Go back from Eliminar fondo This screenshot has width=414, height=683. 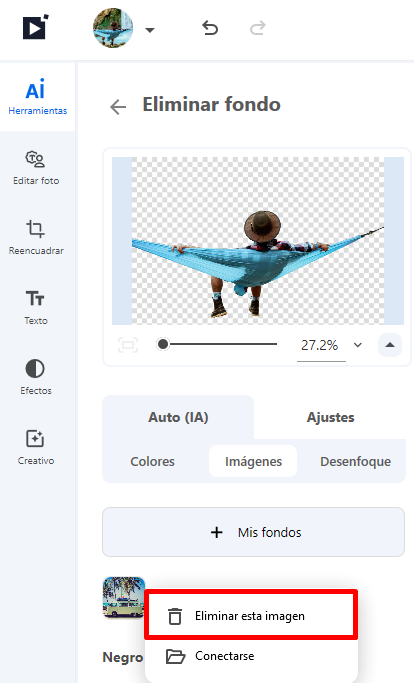click(118, 106)
